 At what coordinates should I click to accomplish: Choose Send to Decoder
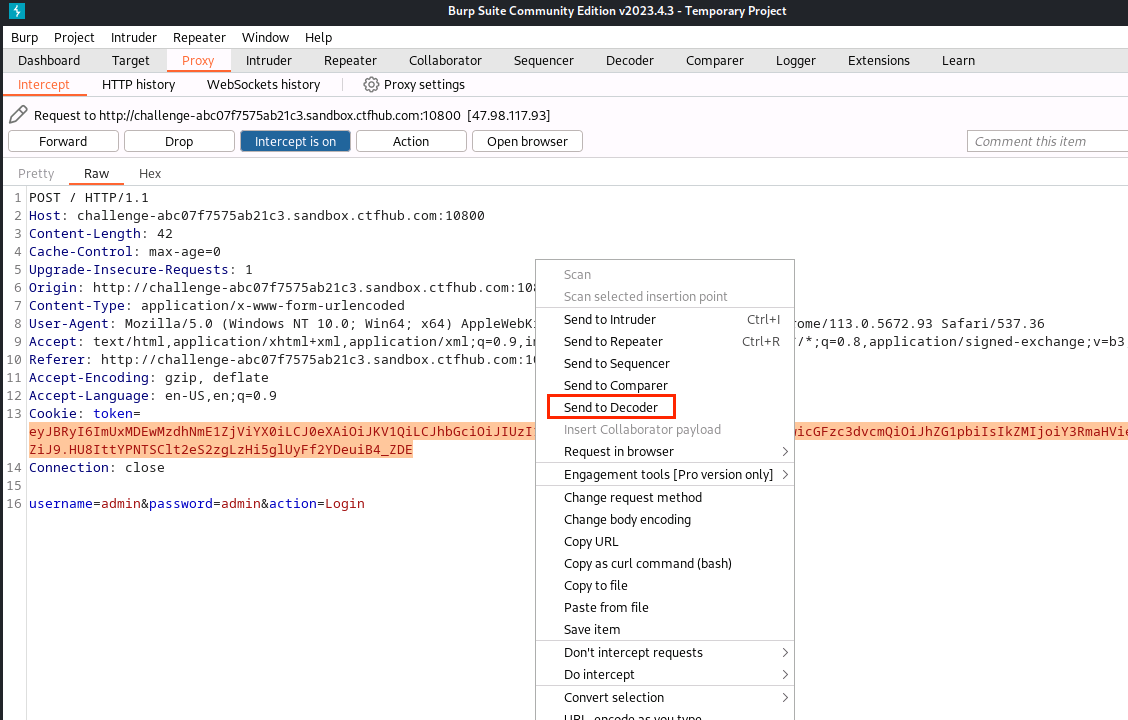pos(665,408)
